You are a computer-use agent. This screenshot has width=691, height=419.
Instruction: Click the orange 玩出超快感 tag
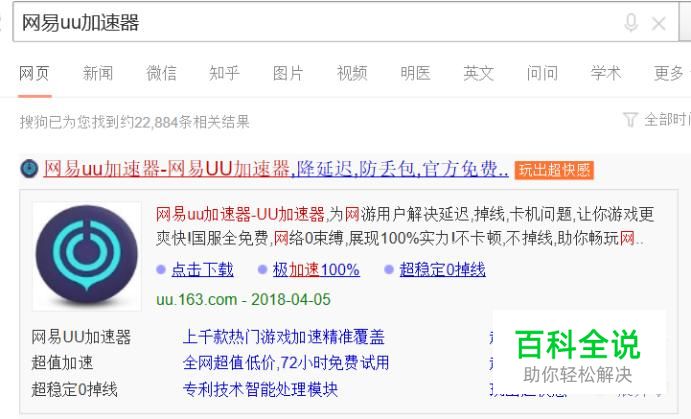click(x=554, y=170)
